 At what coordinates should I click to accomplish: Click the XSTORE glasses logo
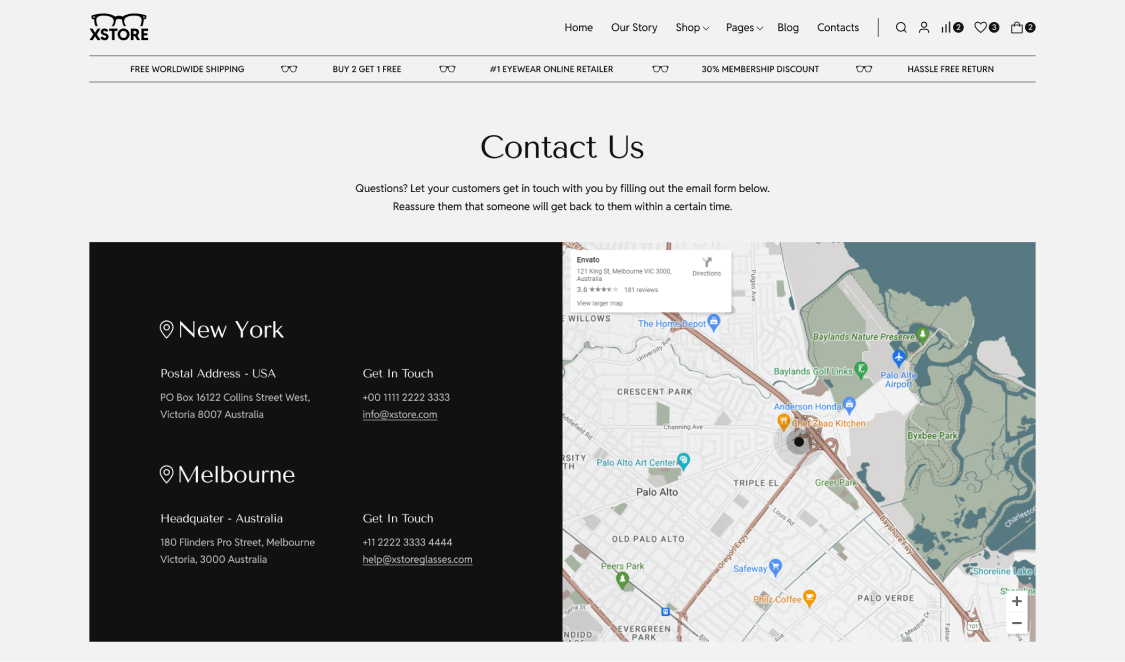(x=119, y=27)
